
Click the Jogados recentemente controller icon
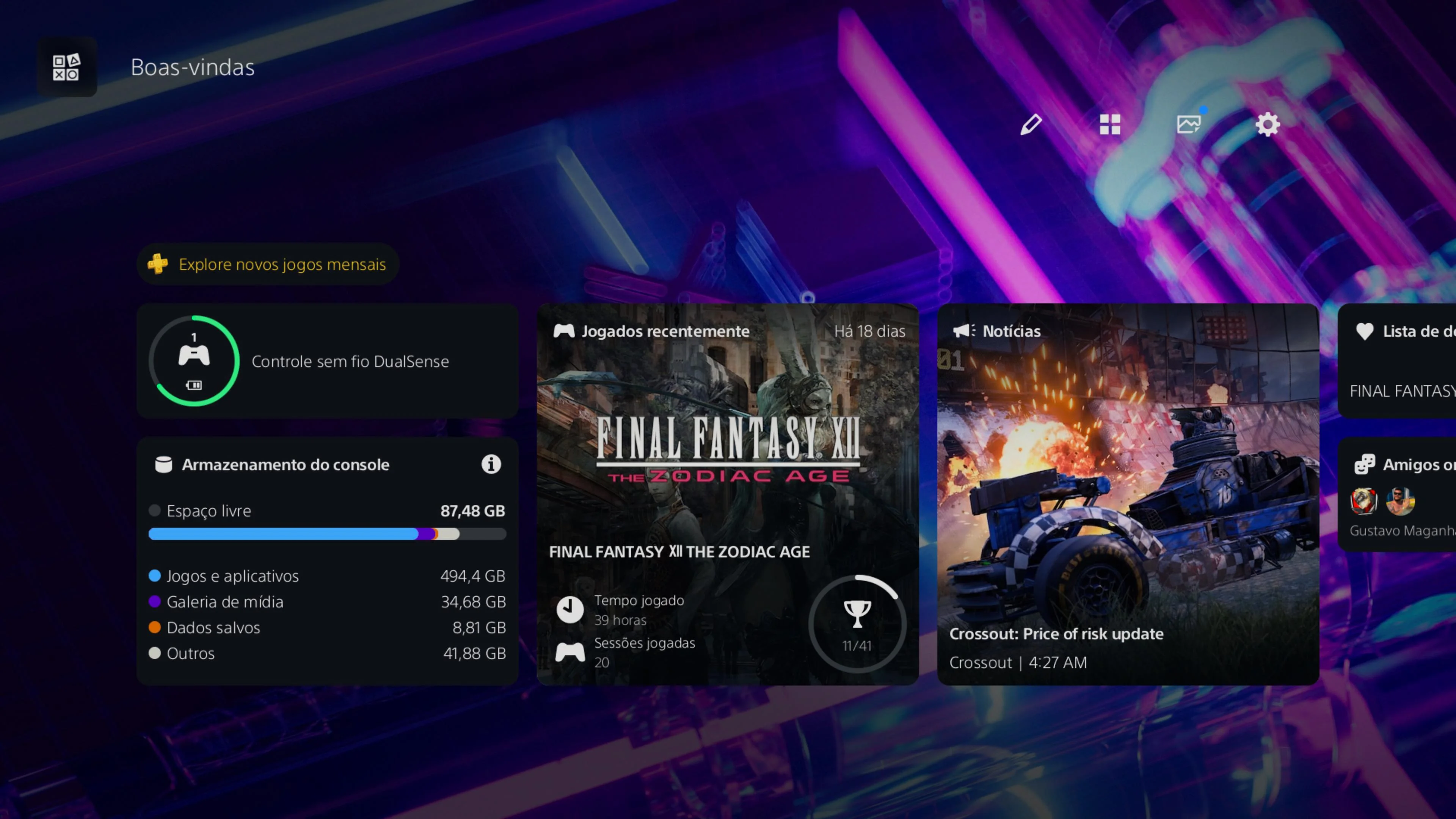click(563, 331)
